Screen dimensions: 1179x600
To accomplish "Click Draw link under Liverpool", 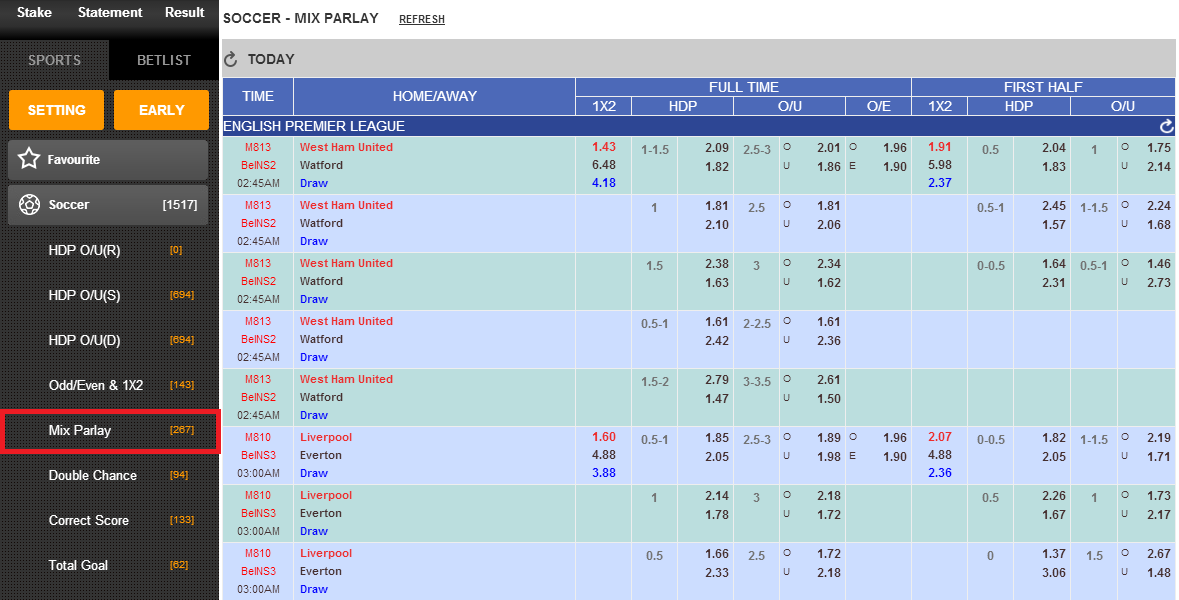I will (x=314, y=473).
